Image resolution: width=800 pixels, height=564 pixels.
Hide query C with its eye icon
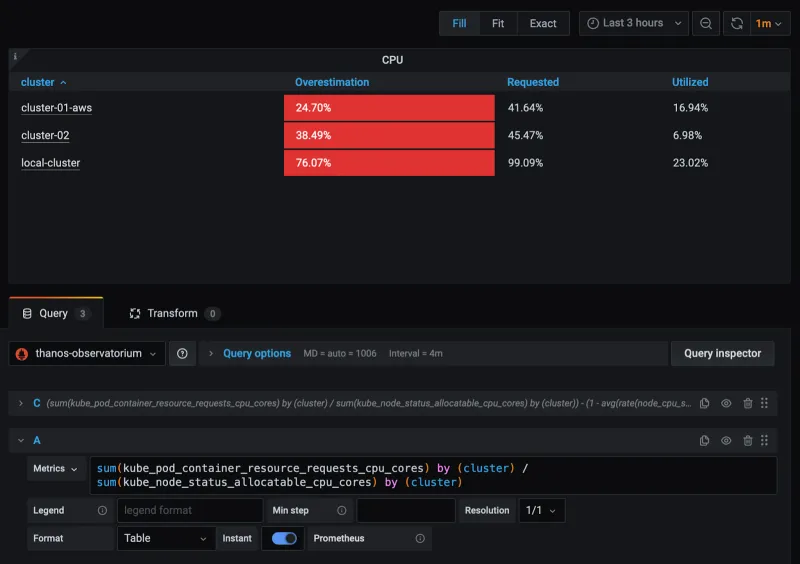coord(726,403)
